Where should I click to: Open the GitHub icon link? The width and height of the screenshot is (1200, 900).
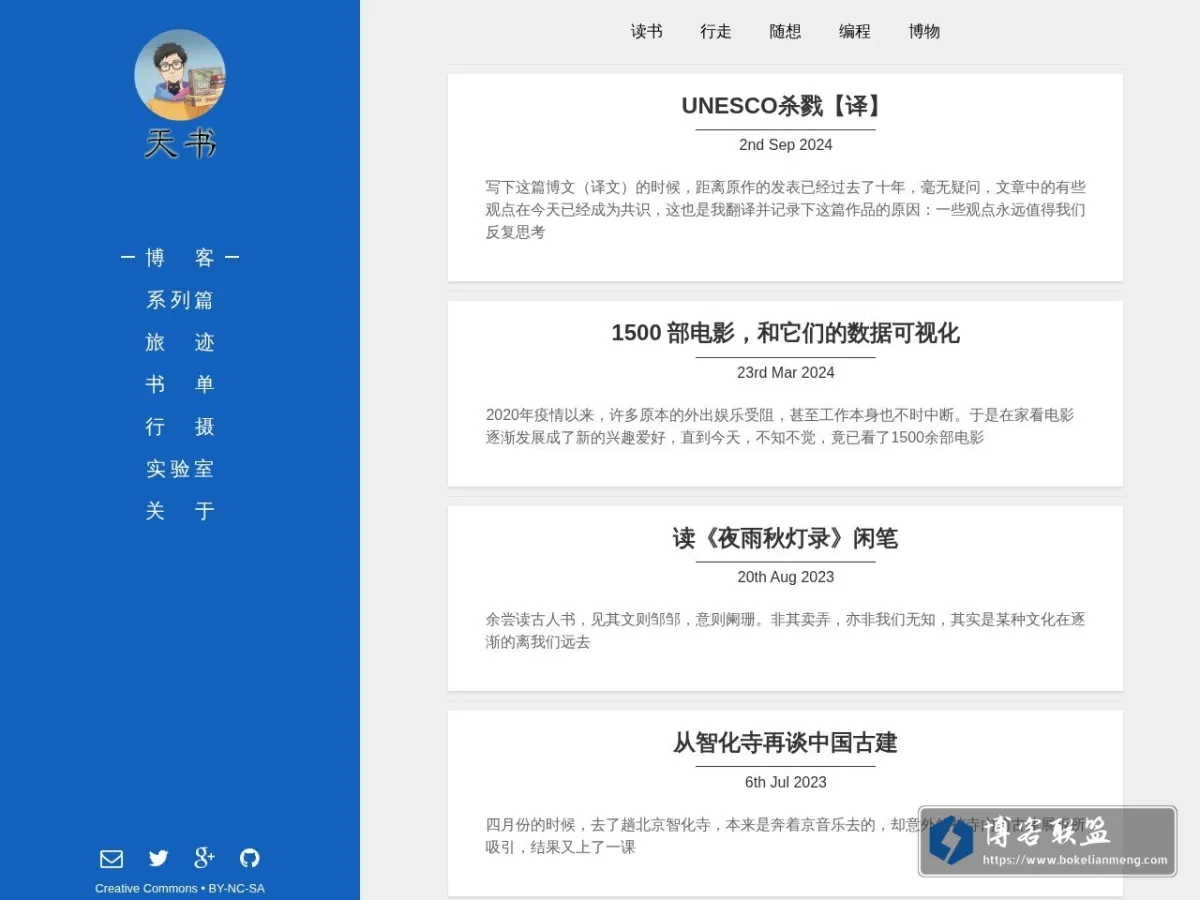click(x=250, y=858)
